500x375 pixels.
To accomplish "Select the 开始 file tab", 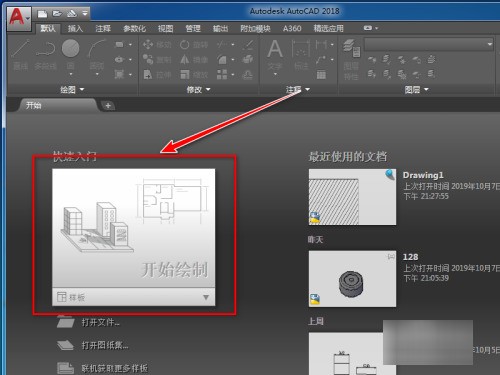I will point(57,105).
